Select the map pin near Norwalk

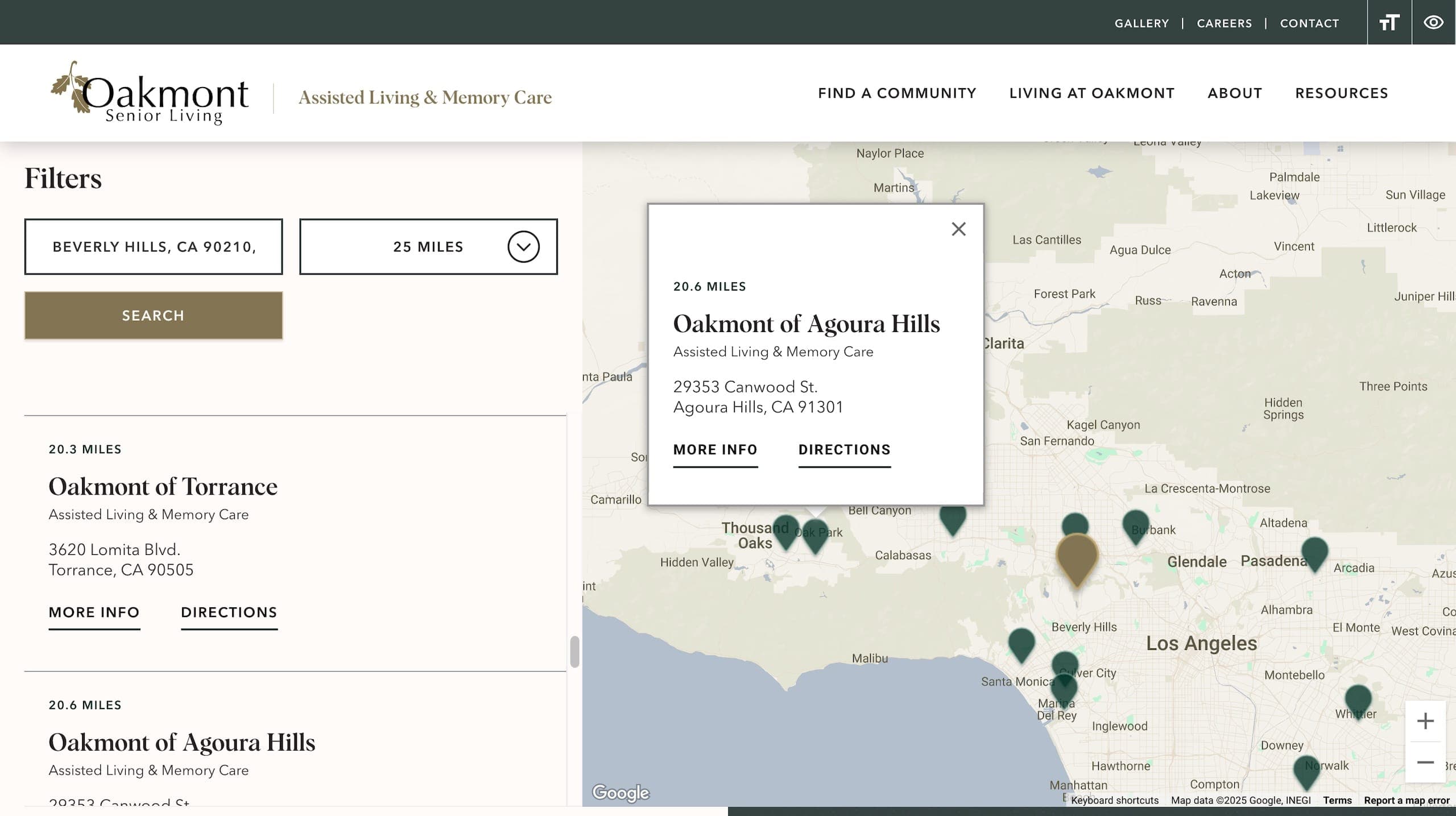click(1306, 771)
